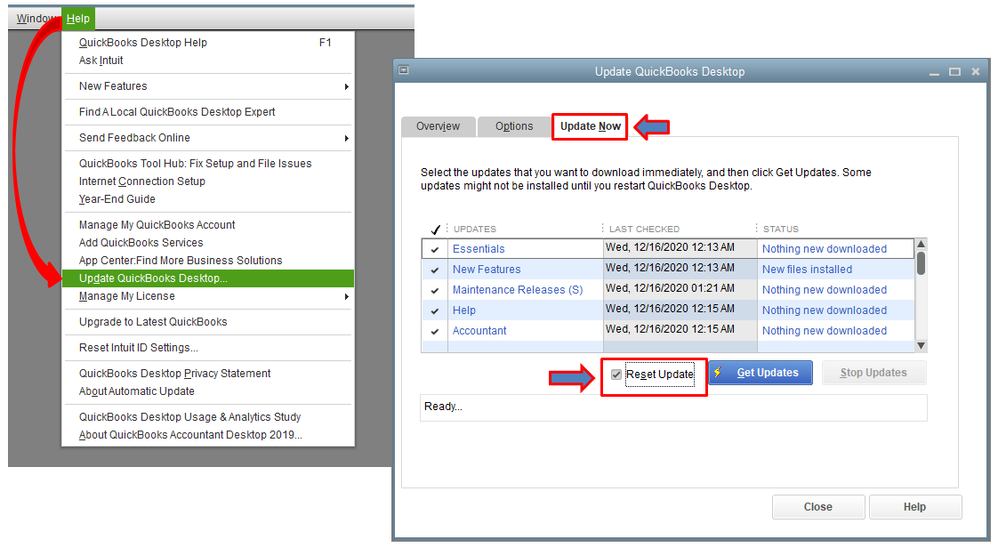Click New files installed status link
Screen dimensions: 998x548
(x=807, y=269)
